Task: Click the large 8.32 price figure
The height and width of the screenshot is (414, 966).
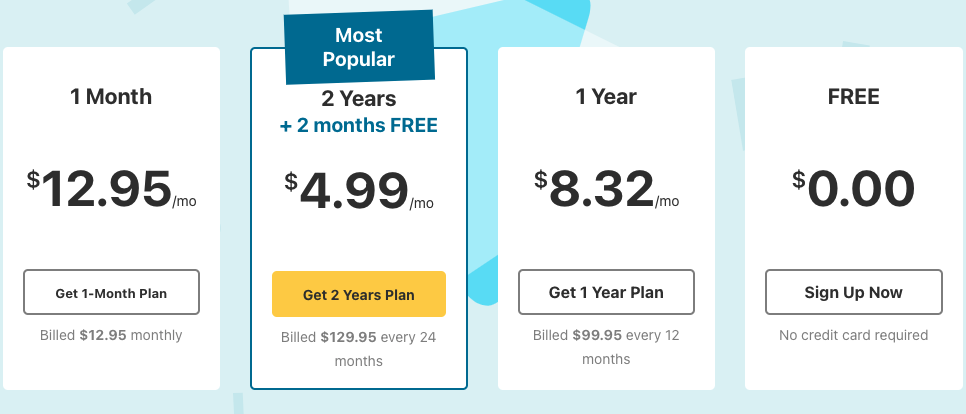Action: pos(601,189)
